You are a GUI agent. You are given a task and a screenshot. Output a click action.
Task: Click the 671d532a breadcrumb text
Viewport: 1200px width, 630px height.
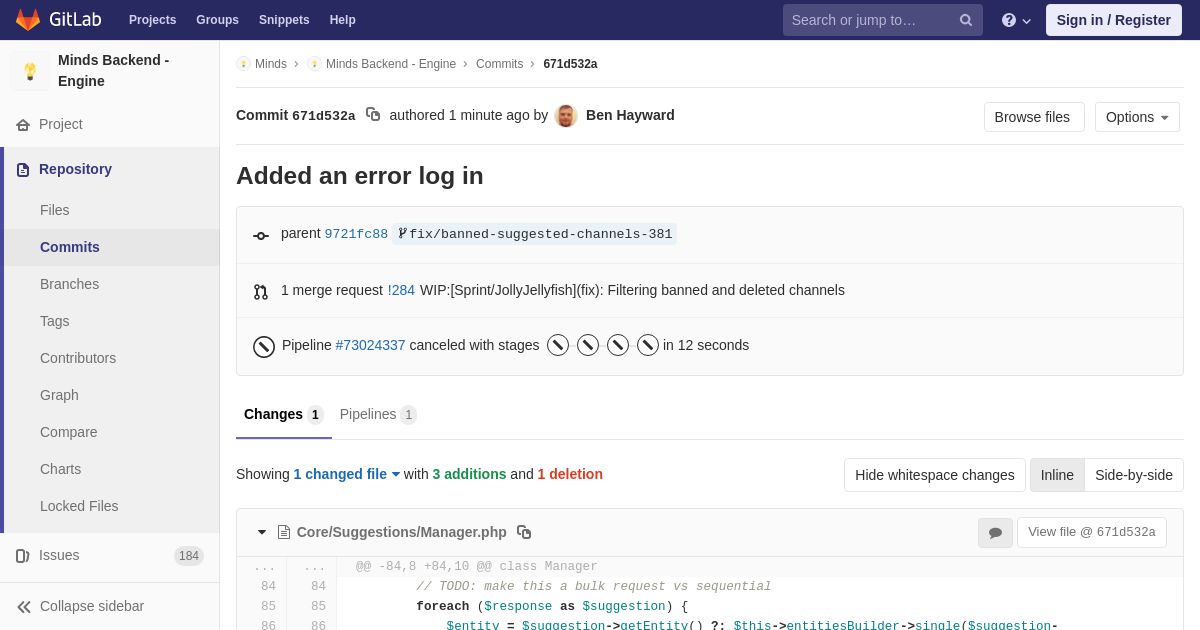(x=570, y=64)
